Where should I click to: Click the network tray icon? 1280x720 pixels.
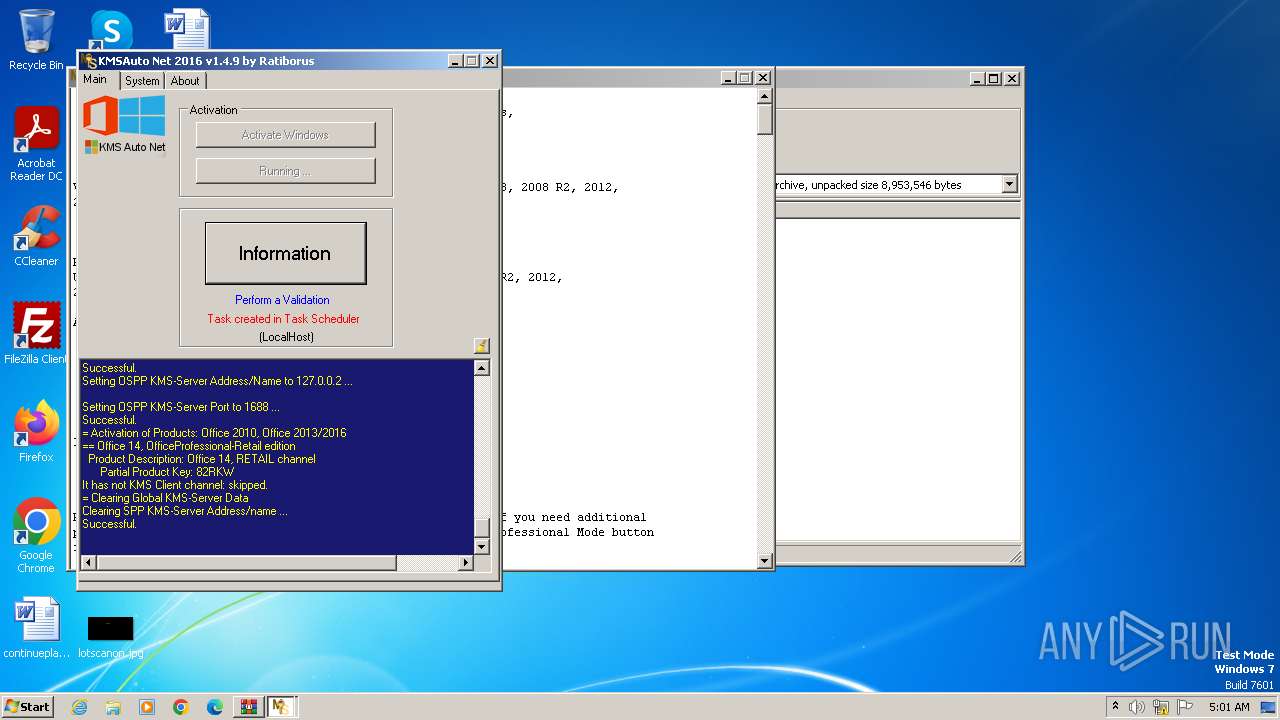pyautogui.click(x=1160, y=707)
